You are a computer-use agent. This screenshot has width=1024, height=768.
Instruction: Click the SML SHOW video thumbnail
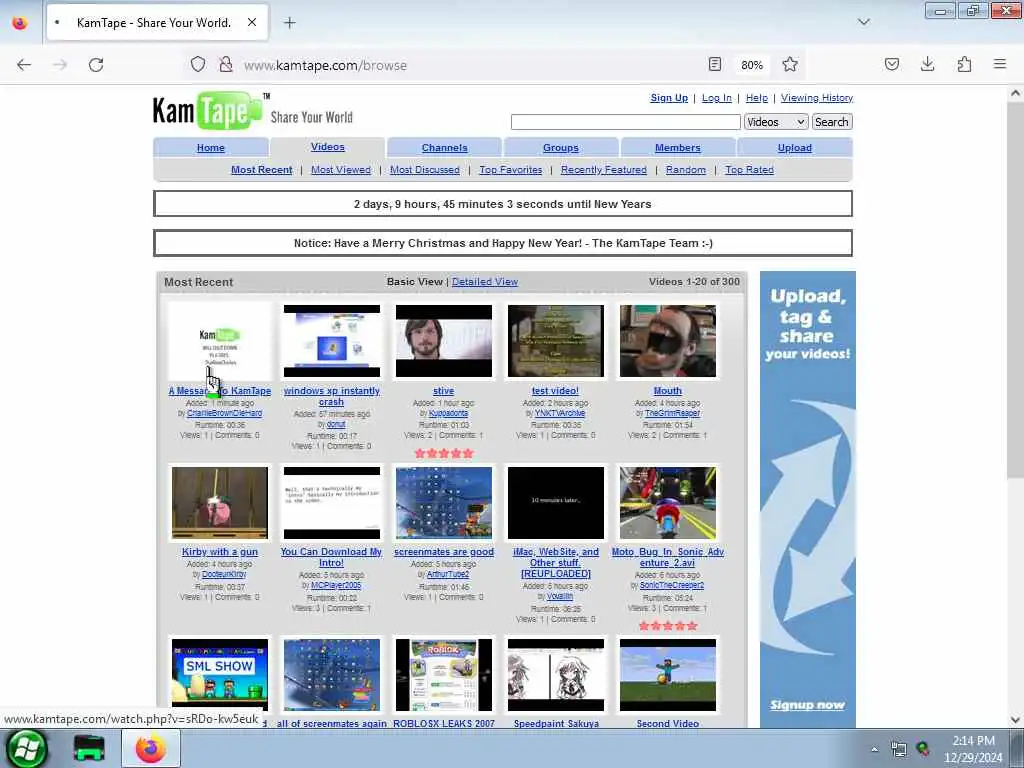coord(219,675)
